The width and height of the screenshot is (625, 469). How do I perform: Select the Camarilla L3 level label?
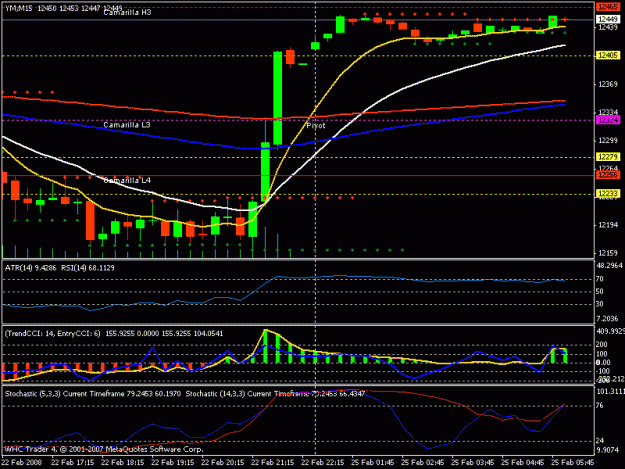[x=127, y=125]
